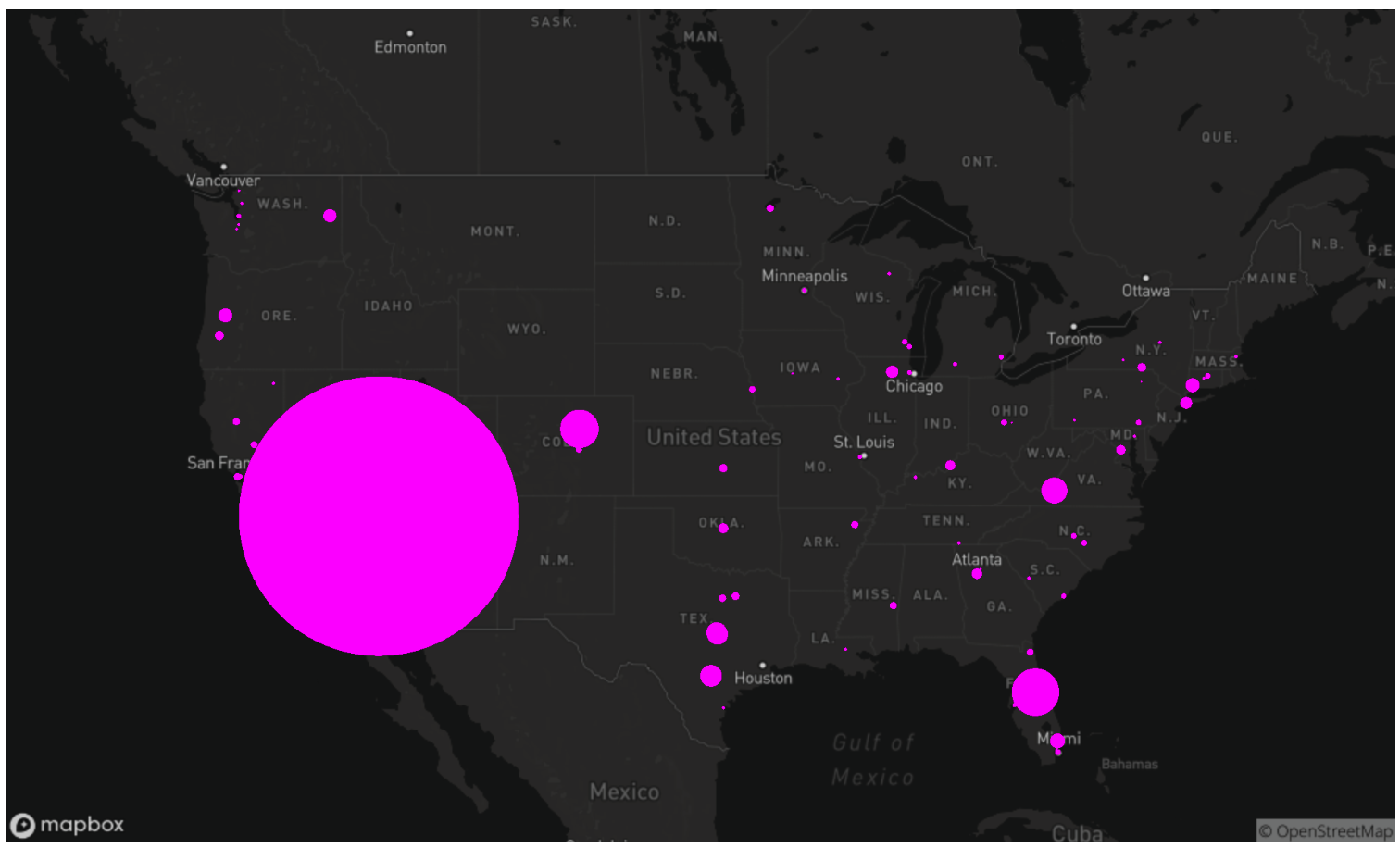The width and height of the screenshot is (1400, 848).
Task: Select the Mexico country label
Action: tap(624, 792)
